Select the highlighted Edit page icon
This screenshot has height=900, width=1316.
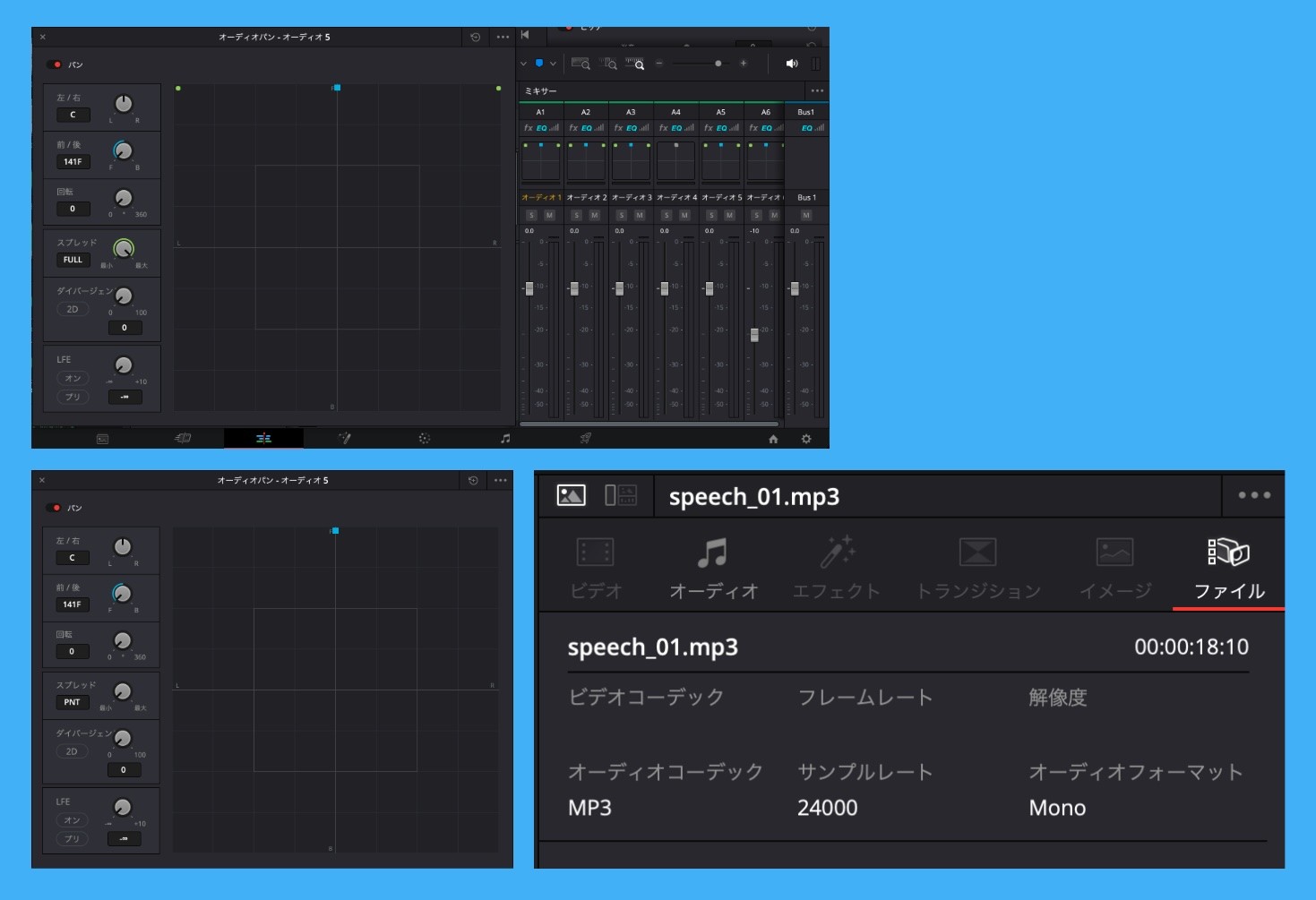coord(263,438)
